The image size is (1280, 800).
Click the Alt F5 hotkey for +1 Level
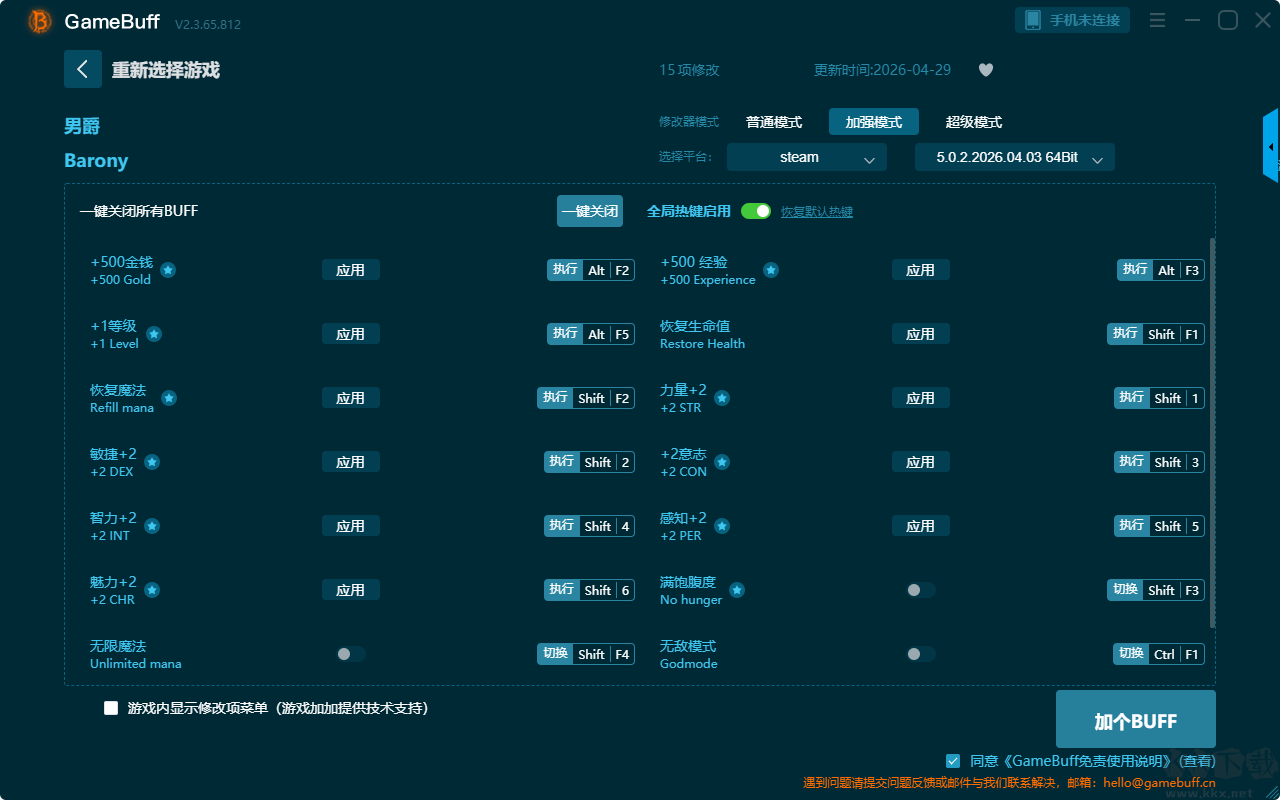click(x=591, y=334)
